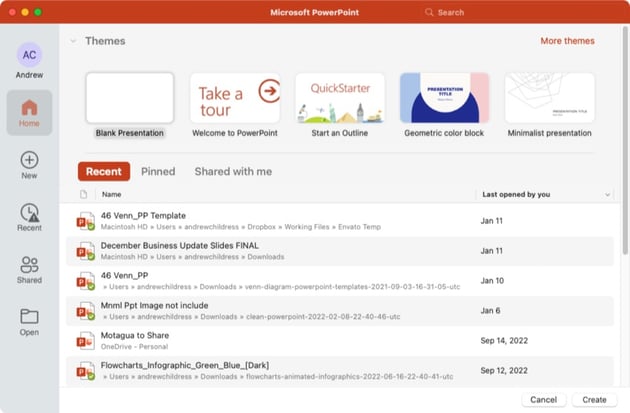Click the search magnifier icon in title bar
The width and height of the screenshot is (630, 413).
[x=429, y=12]
